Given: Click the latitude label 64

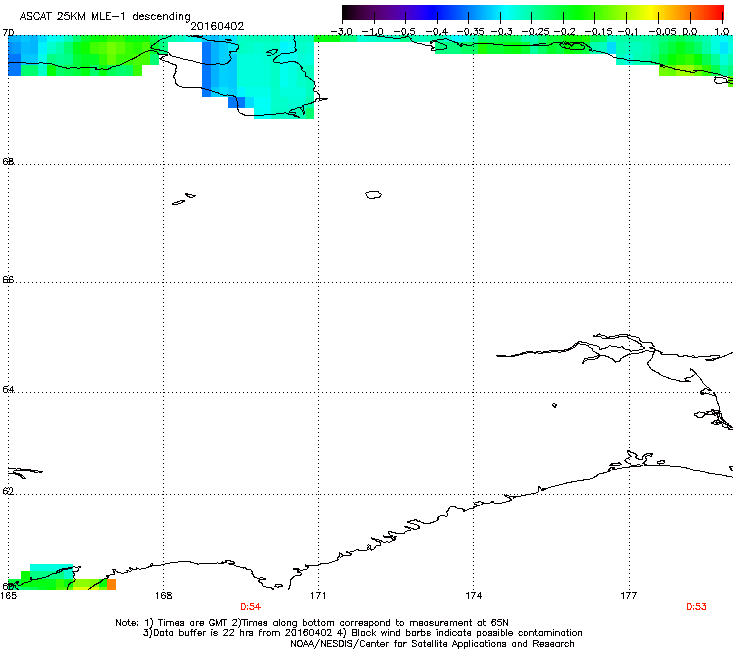Looking at the screenshot, I should pos(8,390).
